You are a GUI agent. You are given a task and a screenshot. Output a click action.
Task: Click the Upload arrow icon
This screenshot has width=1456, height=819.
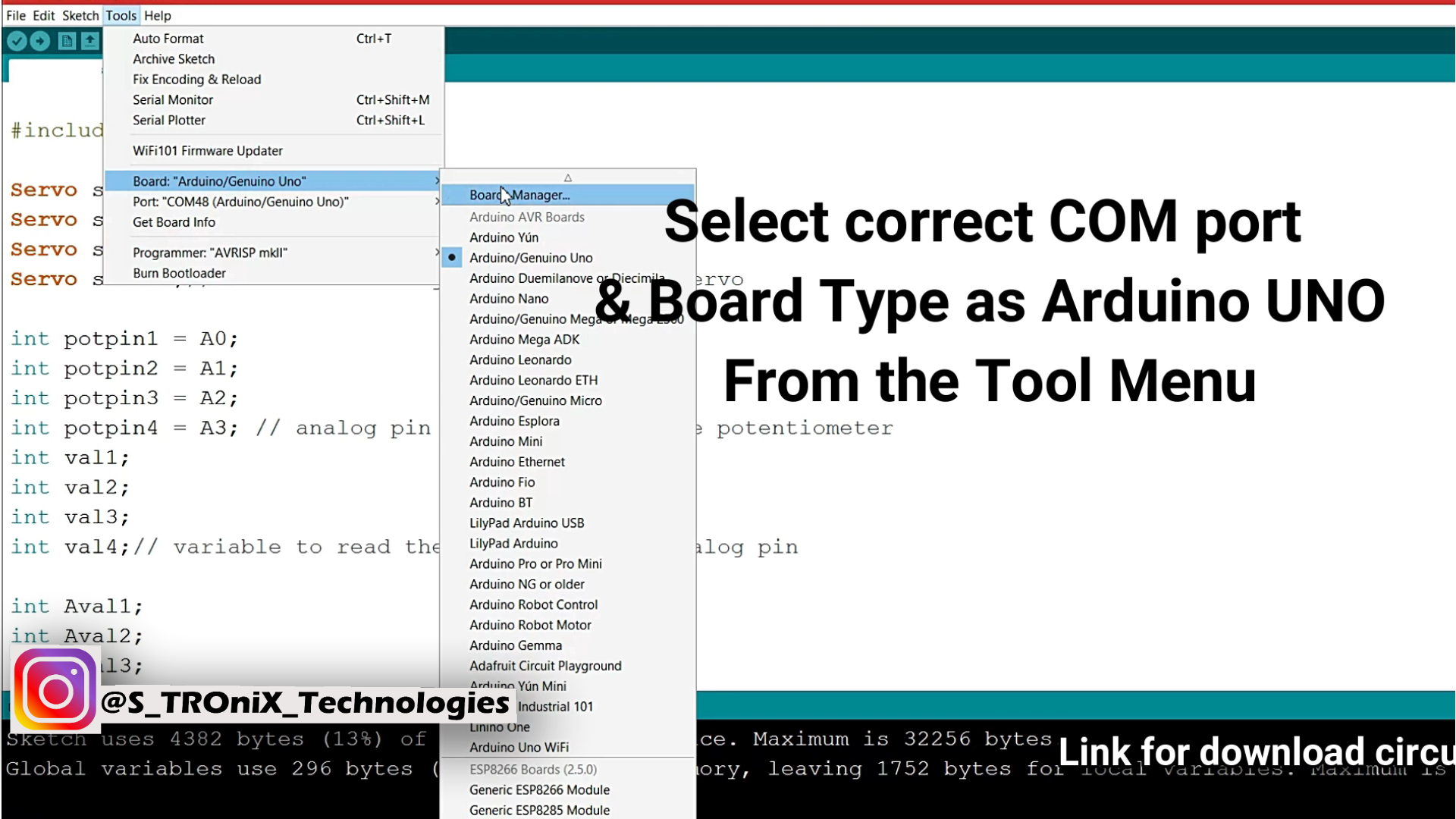pyautogui.click(x=40, y=41)
